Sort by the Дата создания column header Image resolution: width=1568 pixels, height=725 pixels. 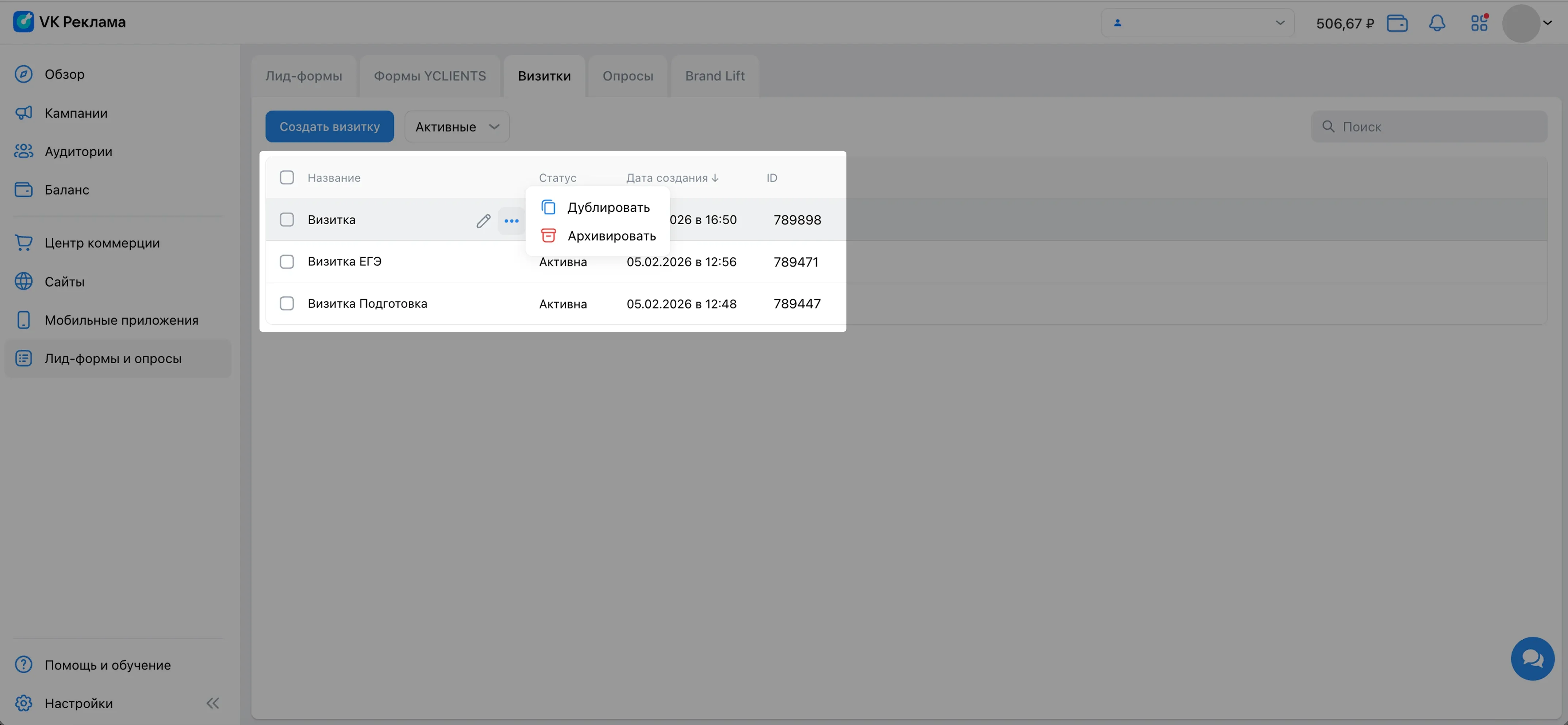[x=672, y=178]
